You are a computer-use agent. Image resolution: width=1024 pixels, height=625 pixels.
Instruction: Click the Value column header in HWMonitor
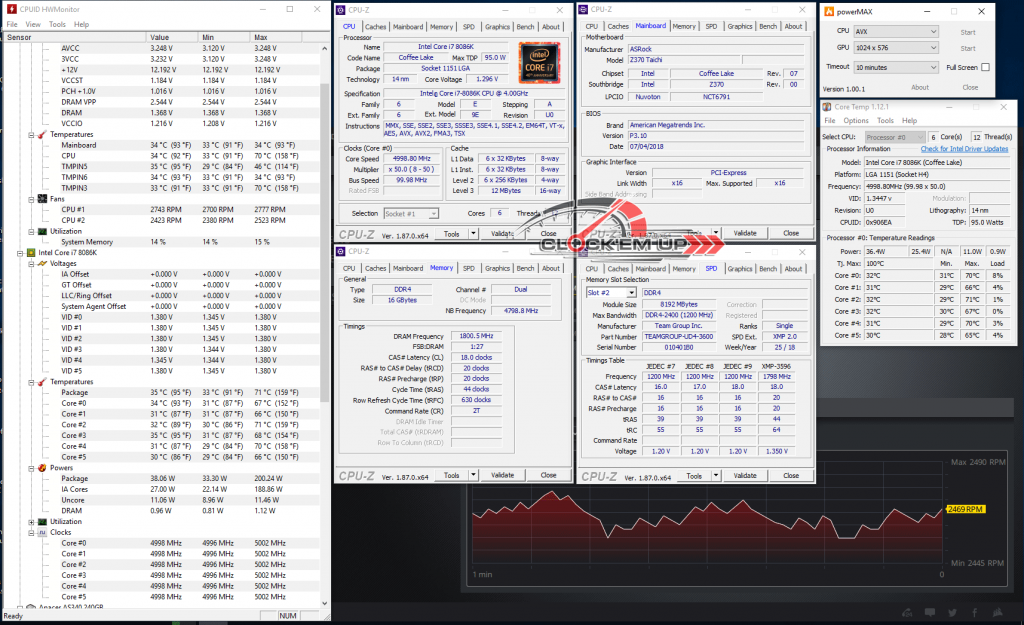coord(172,37)
